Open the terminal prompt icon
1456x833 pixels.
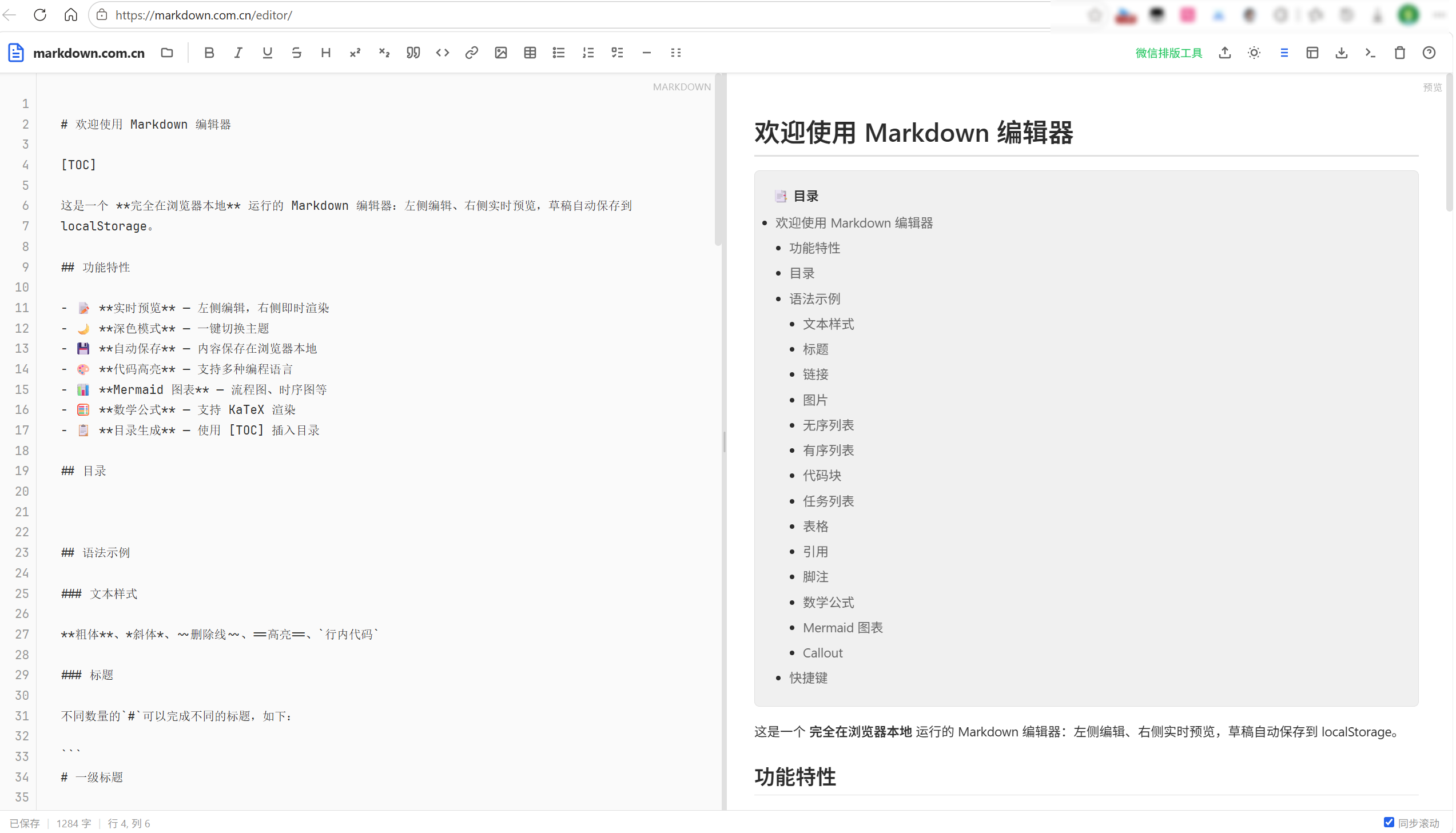(x=1371, y=53)
